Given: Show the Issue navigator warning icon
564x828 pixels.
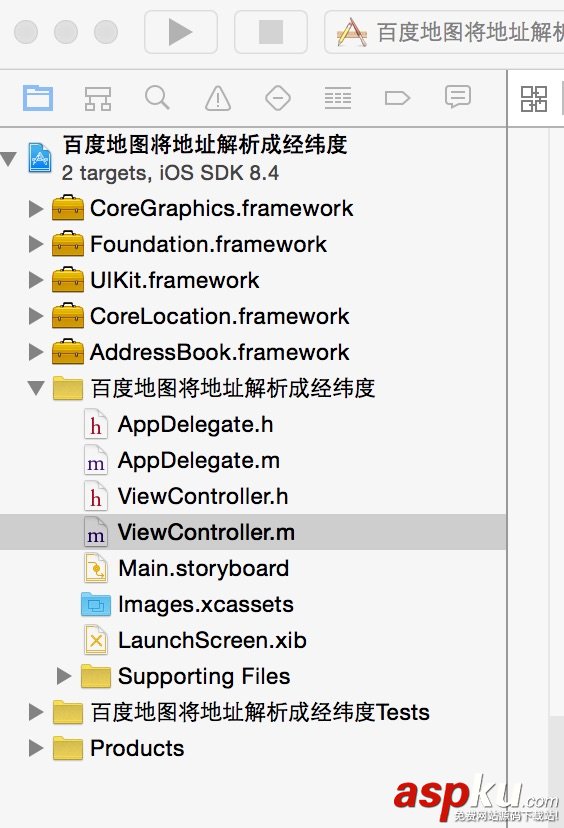Looking at the screenshot, I should 218,98.
